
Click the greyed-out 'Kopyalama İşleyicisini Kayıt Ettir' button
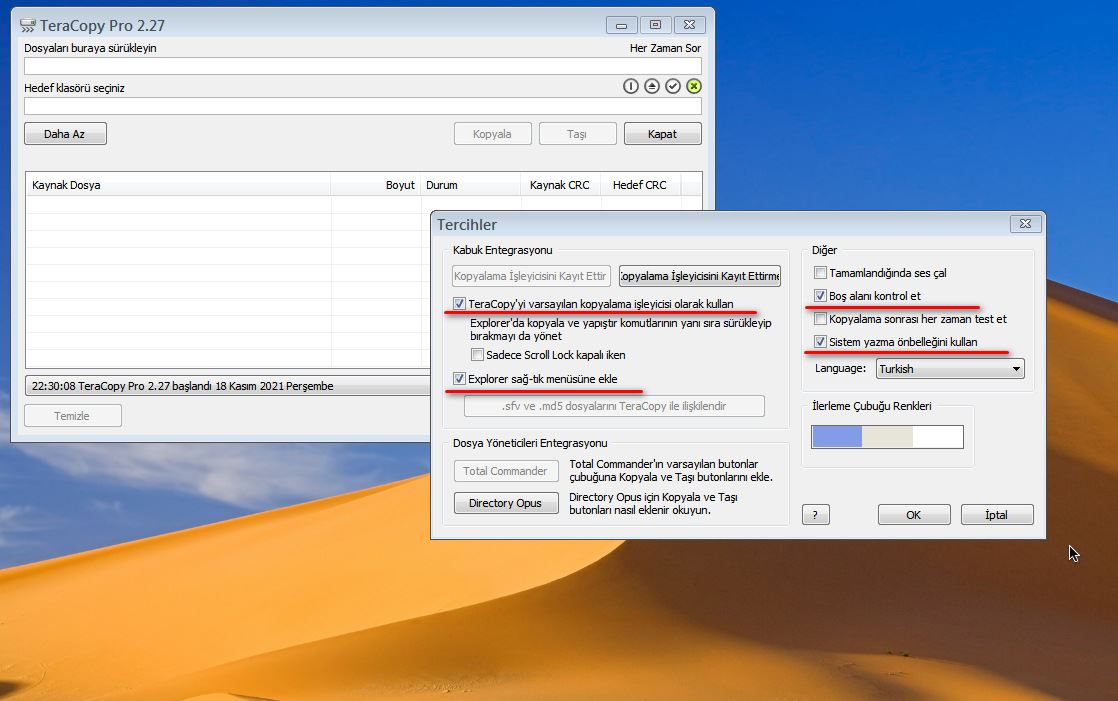pyautogui.click(x=530, y=276)
